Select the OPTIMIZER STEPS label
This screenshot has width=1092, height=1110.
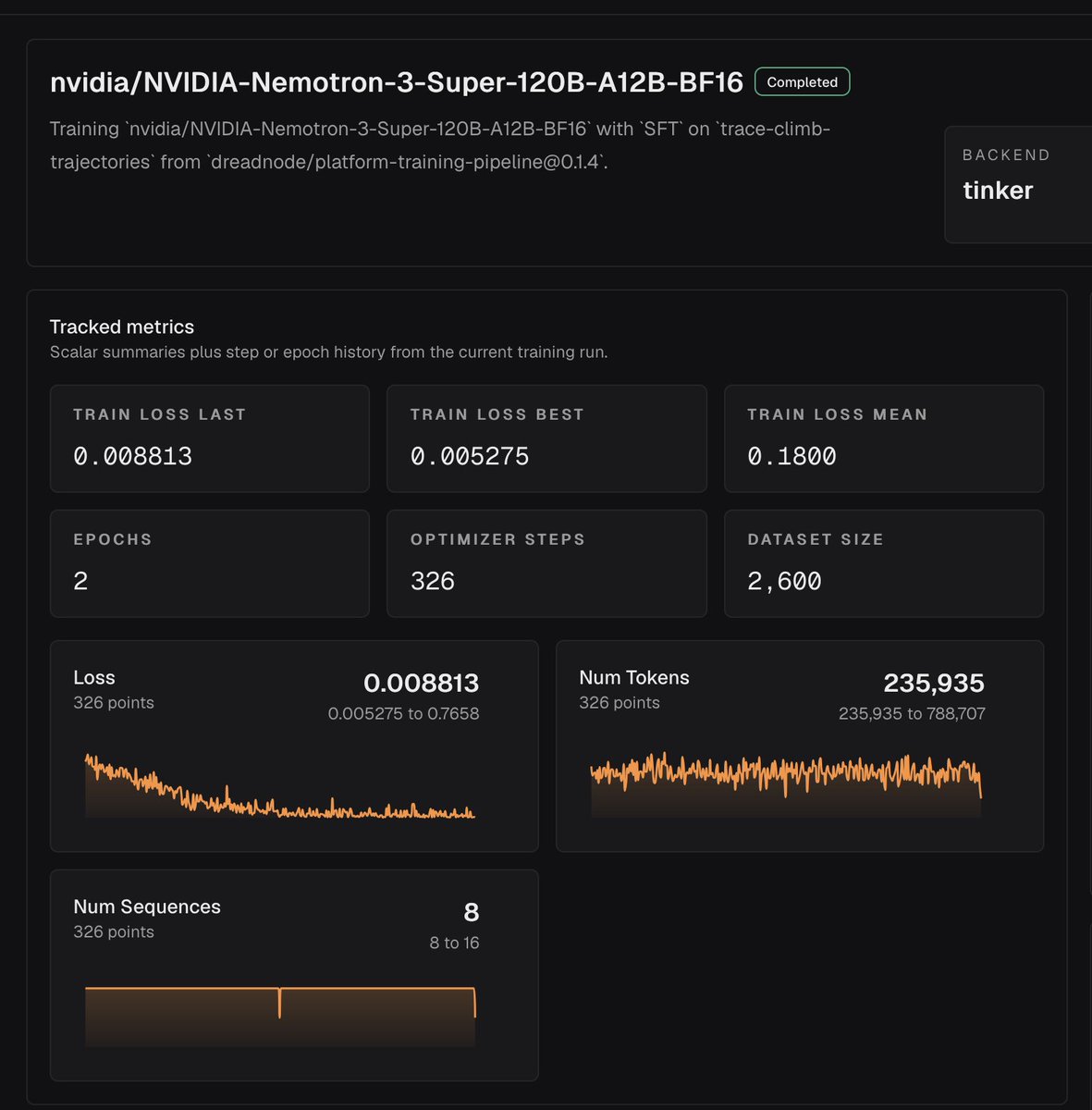coord(497,539)
